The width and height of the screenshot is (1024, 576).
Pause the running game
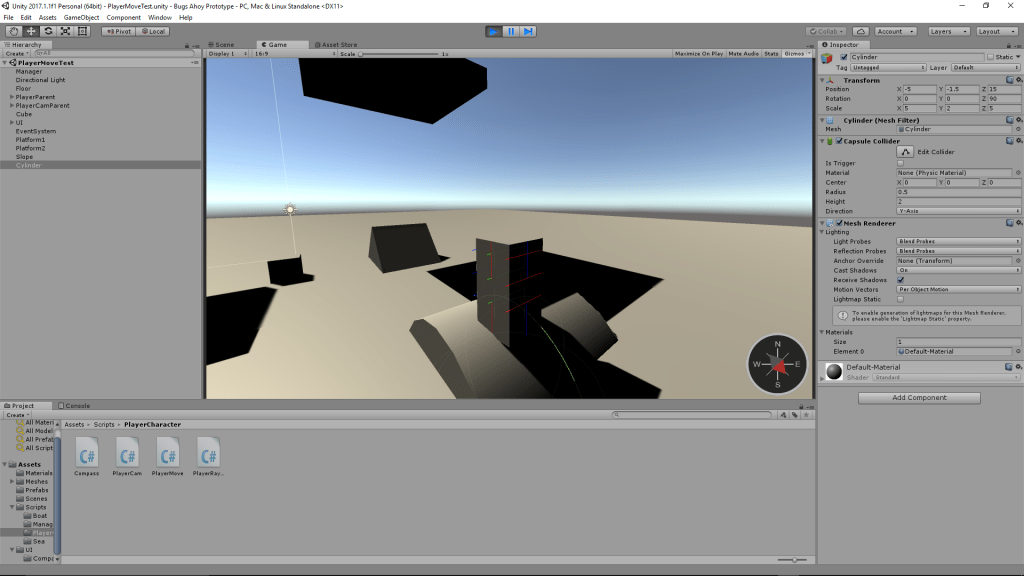coord(510,31)
